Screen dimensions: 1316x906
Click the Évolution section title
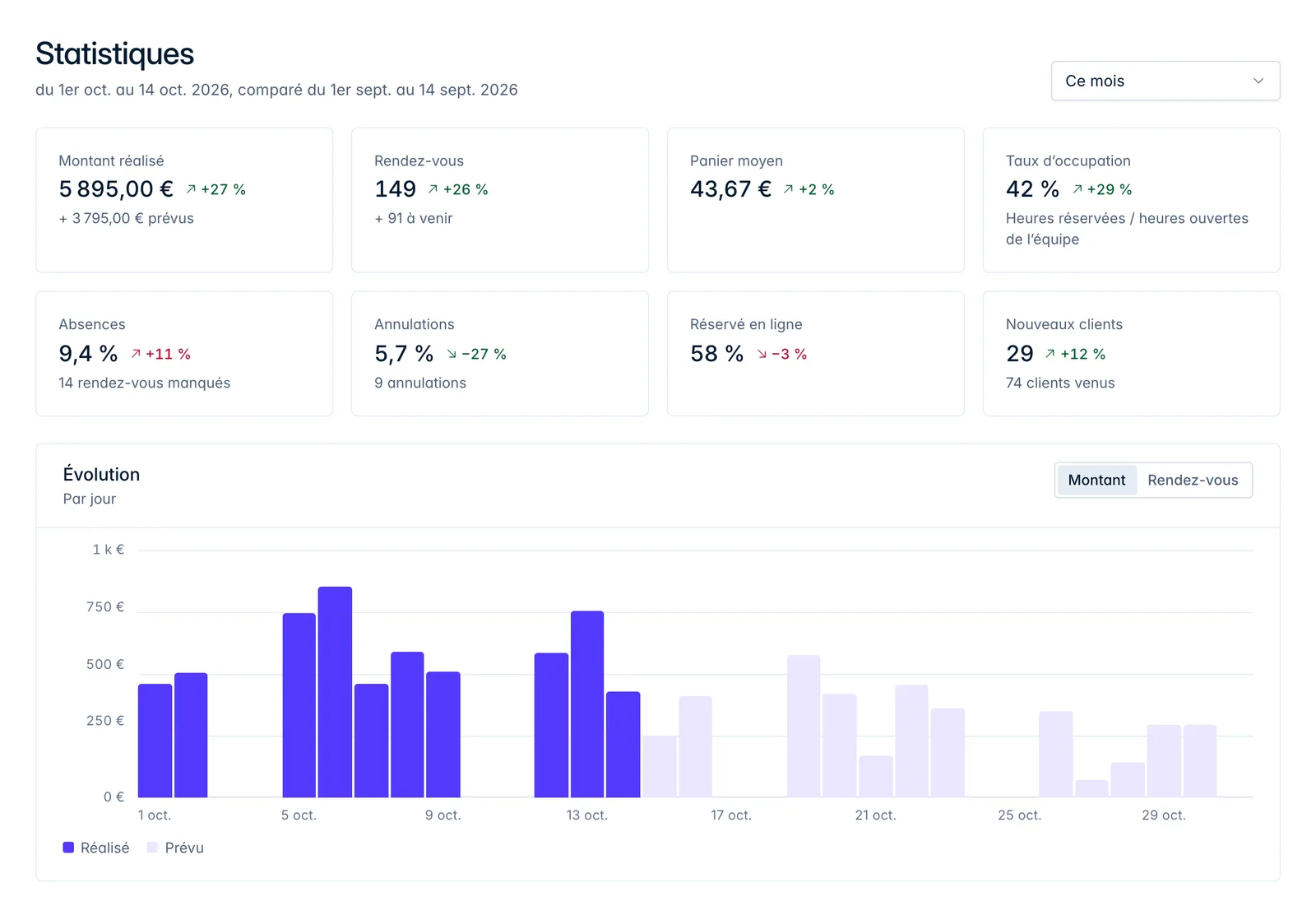coord(101,474)
